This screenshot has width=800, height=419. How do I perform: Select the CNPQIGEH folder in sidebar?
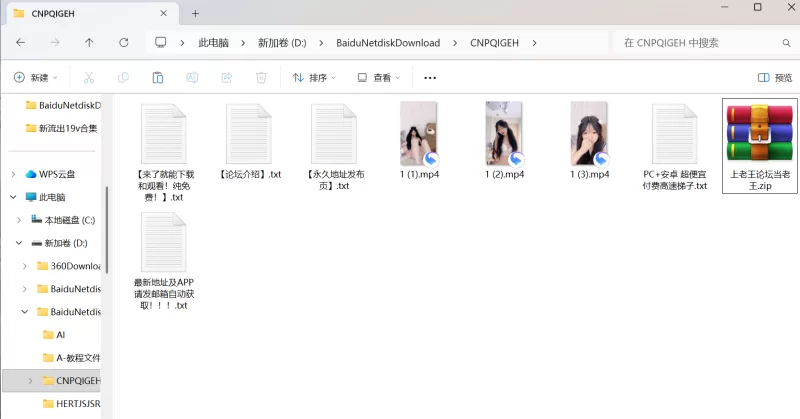point(72,381)
